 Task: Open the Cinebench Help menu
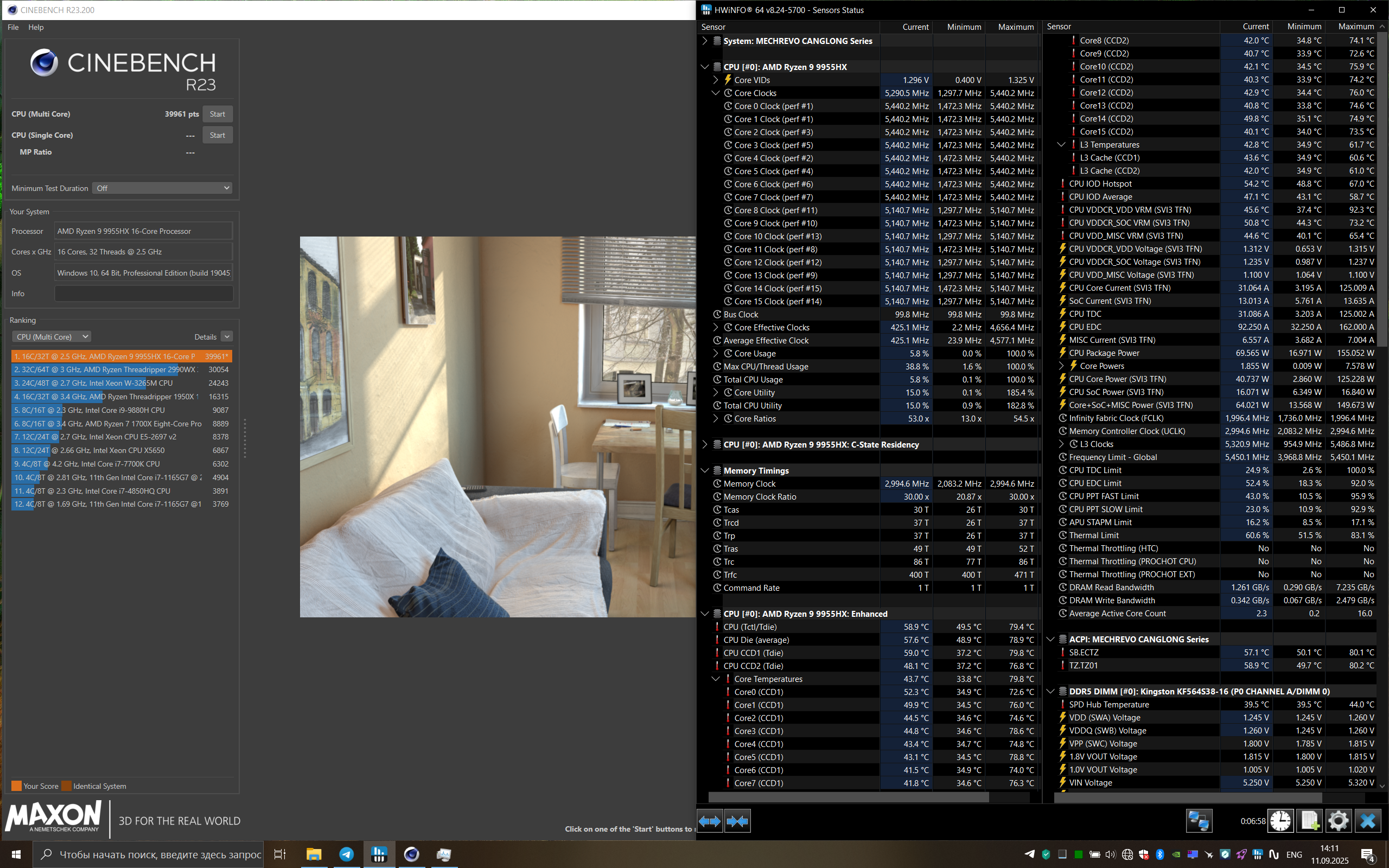coord(36,27)
